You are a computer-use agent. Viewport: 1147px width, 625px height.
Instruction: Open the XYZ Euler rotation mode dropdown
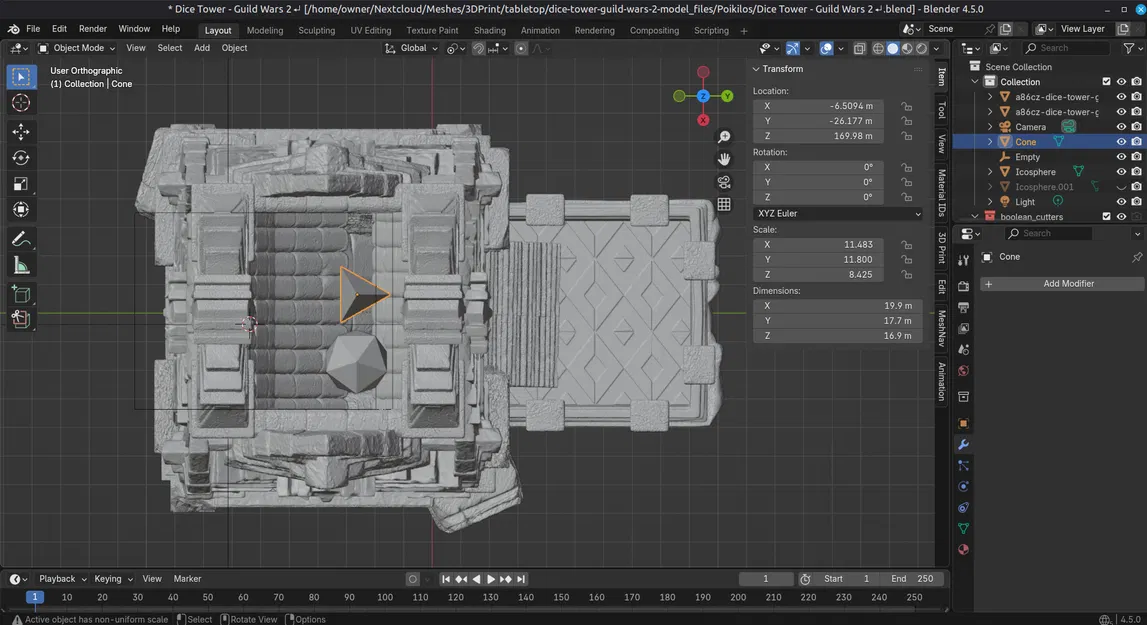838,213
